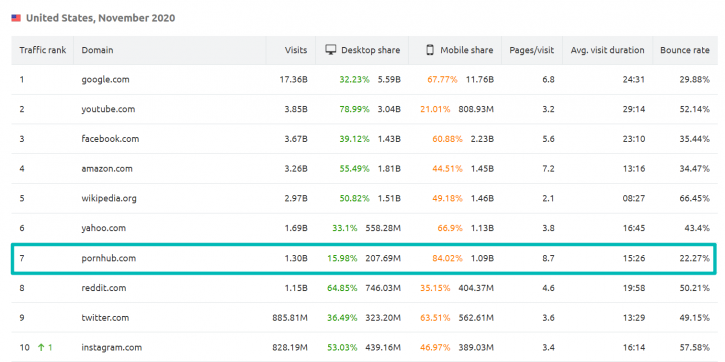Open the reddit.com domain entry
This screenshot has width=725, height=362.
104,288
